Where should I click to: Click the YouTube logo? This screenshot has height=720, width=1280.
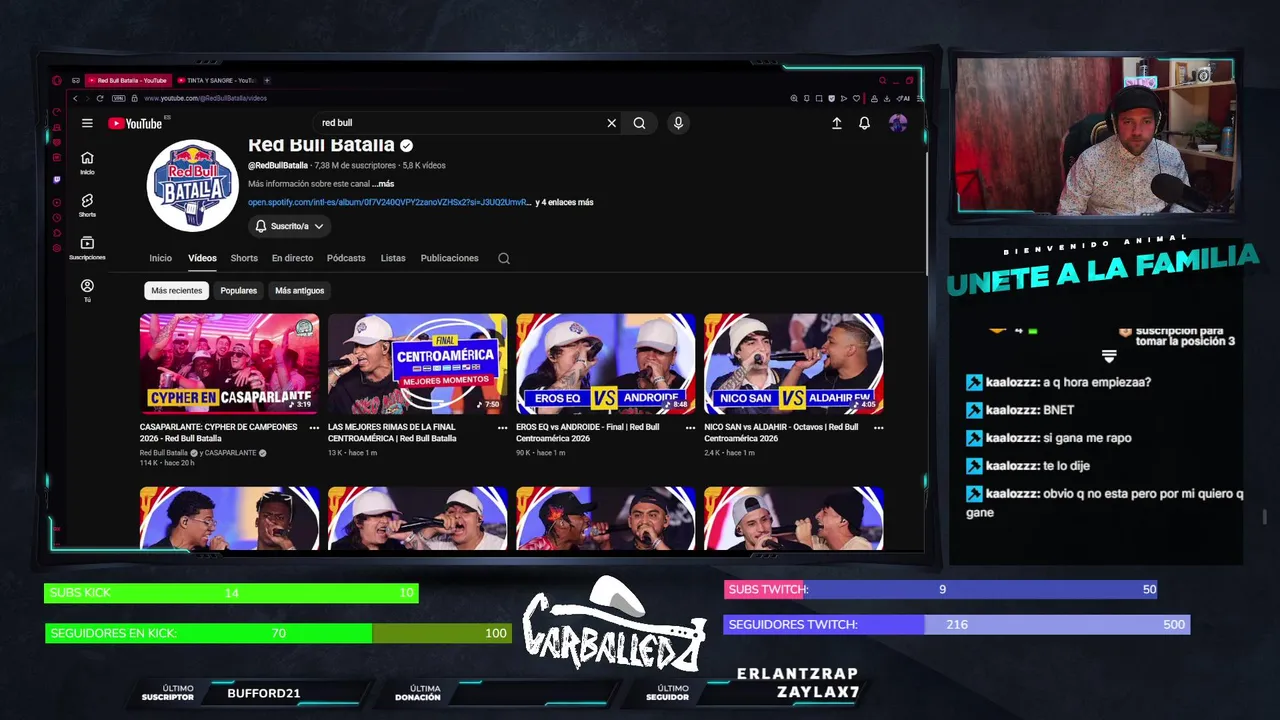tap(135, 123)
